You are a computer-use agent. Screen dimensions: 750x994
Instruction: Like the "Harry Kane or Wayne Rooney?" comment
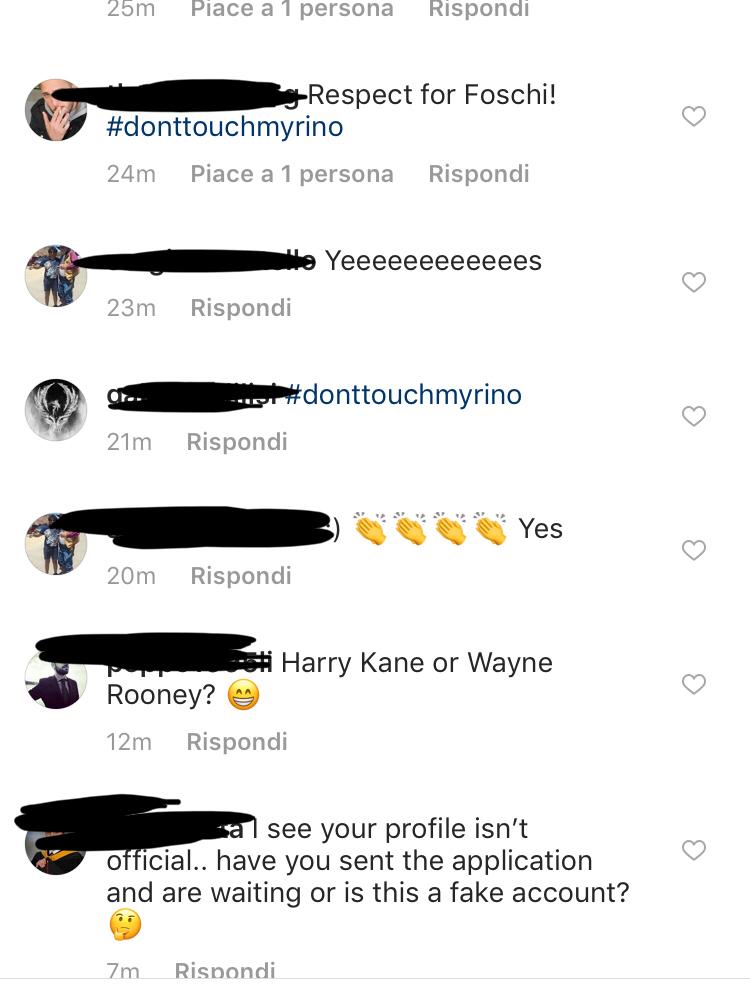[x=693, y=684]
